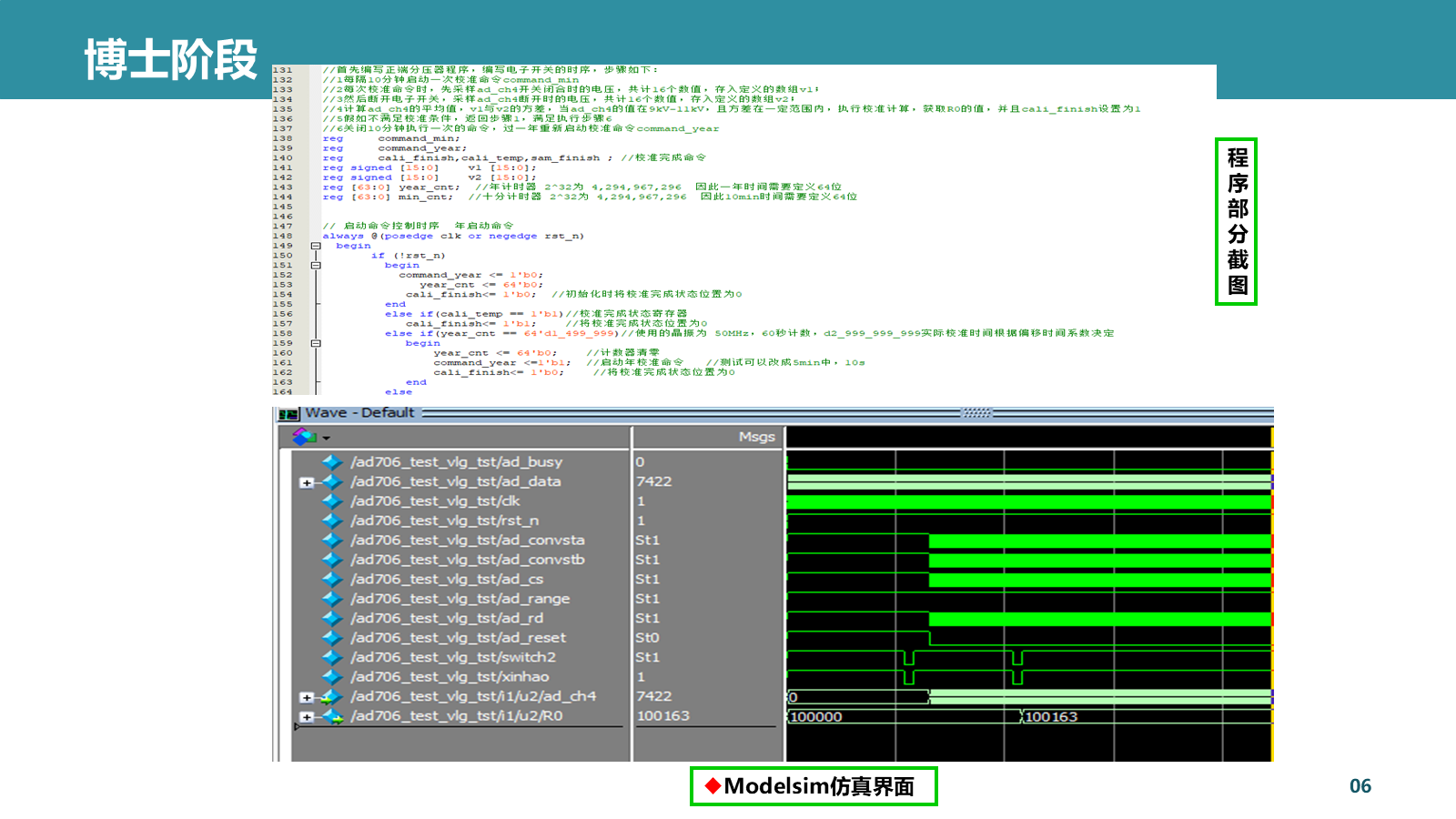
Task: Click line number 164 in code gutter
Action: [x=283, y=392]
